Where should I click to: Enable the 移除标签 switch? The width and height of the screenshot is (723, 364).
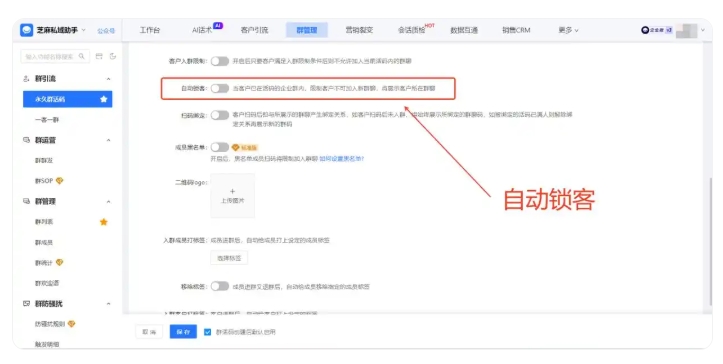click(220, 286)
